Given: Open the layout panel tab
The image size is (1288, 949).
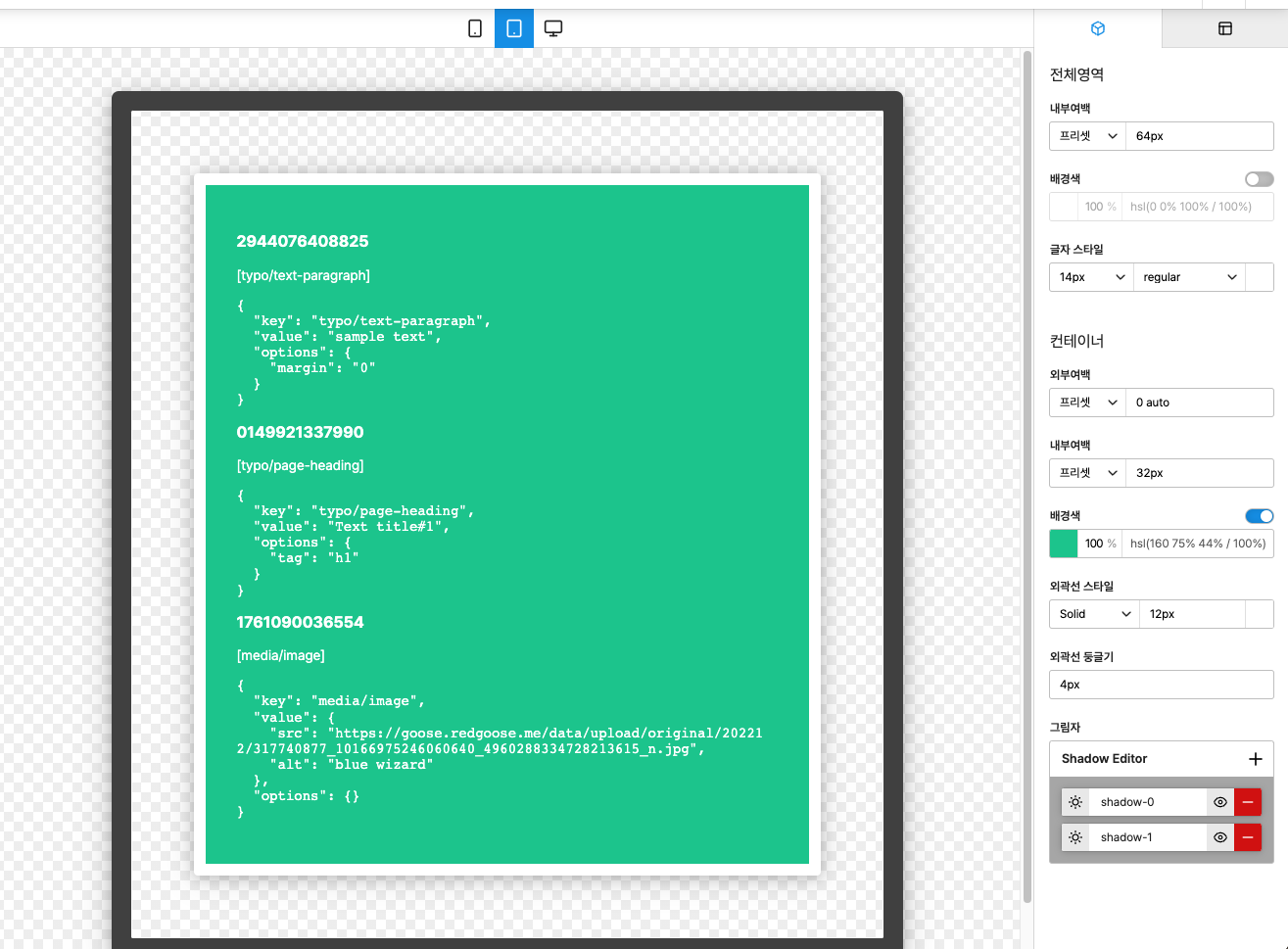Looking at the screenshot, I should click(x=1224, y=28).
